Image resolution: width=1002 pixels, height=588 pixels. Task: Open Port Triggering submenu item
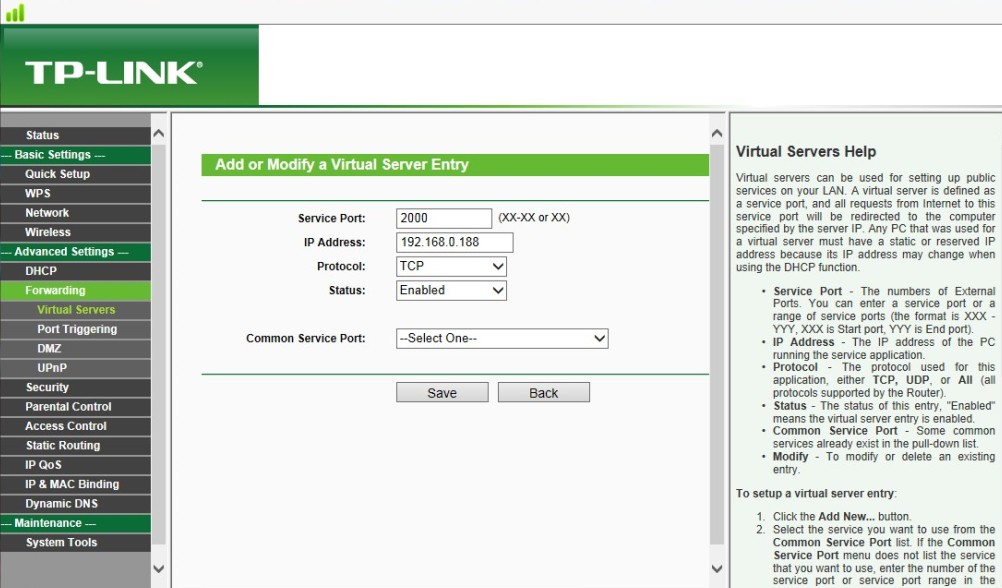(x=77, y=329)
